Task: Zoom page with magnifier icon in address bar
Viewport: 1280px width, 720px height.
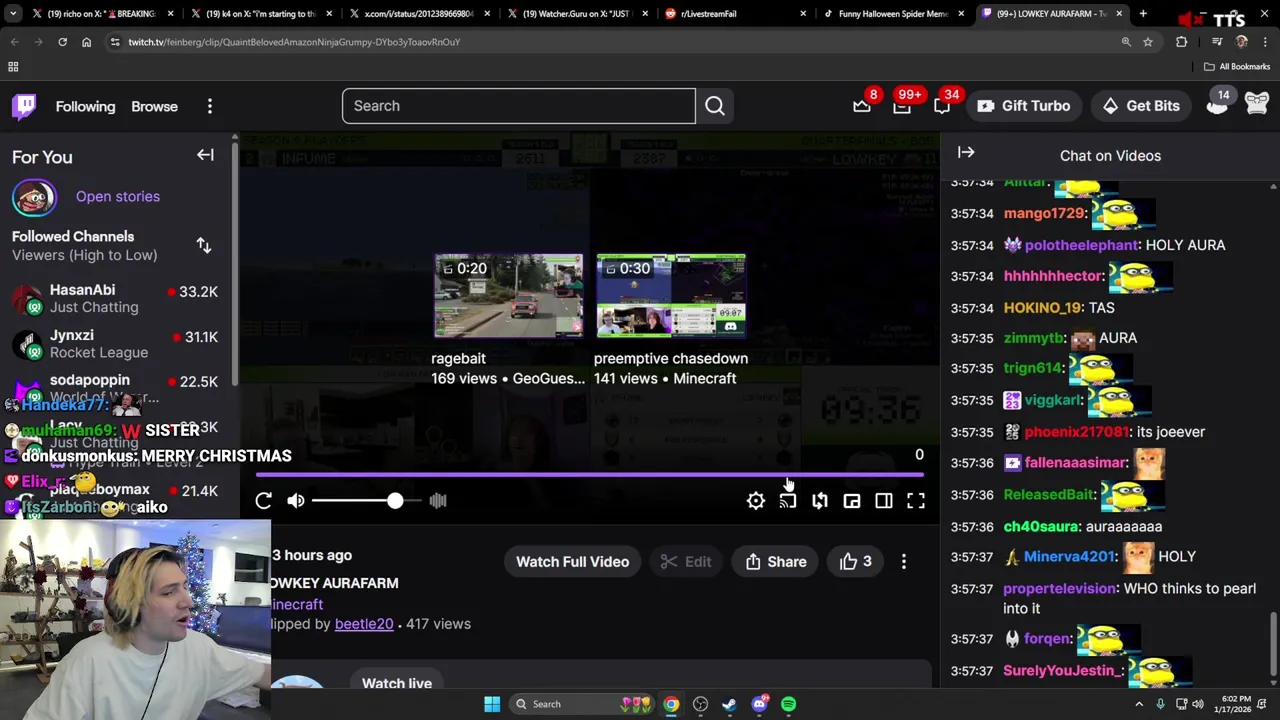Action: 1126,42
